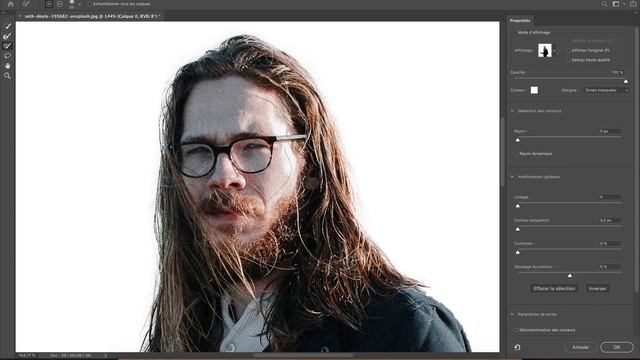Click the Properties panel vertical scrollbar
The height and width of the screenshot is (360, 640).
[637, 159]
